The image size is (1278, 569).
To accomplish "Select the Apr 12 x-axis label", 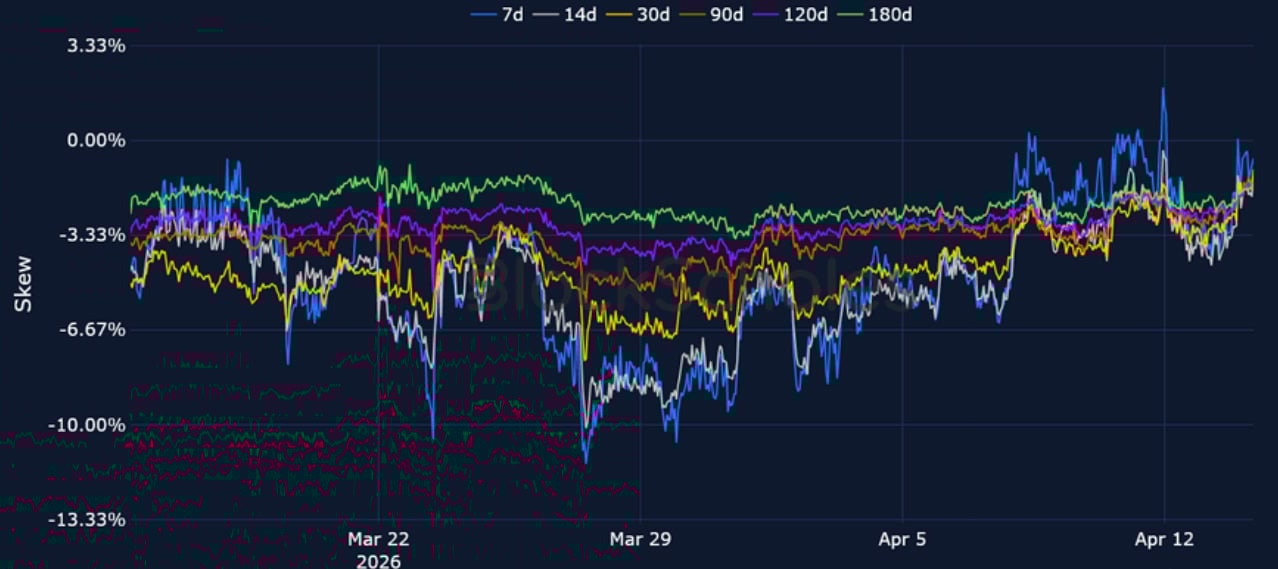I will pyautogui.click(x=1164, y=540).
